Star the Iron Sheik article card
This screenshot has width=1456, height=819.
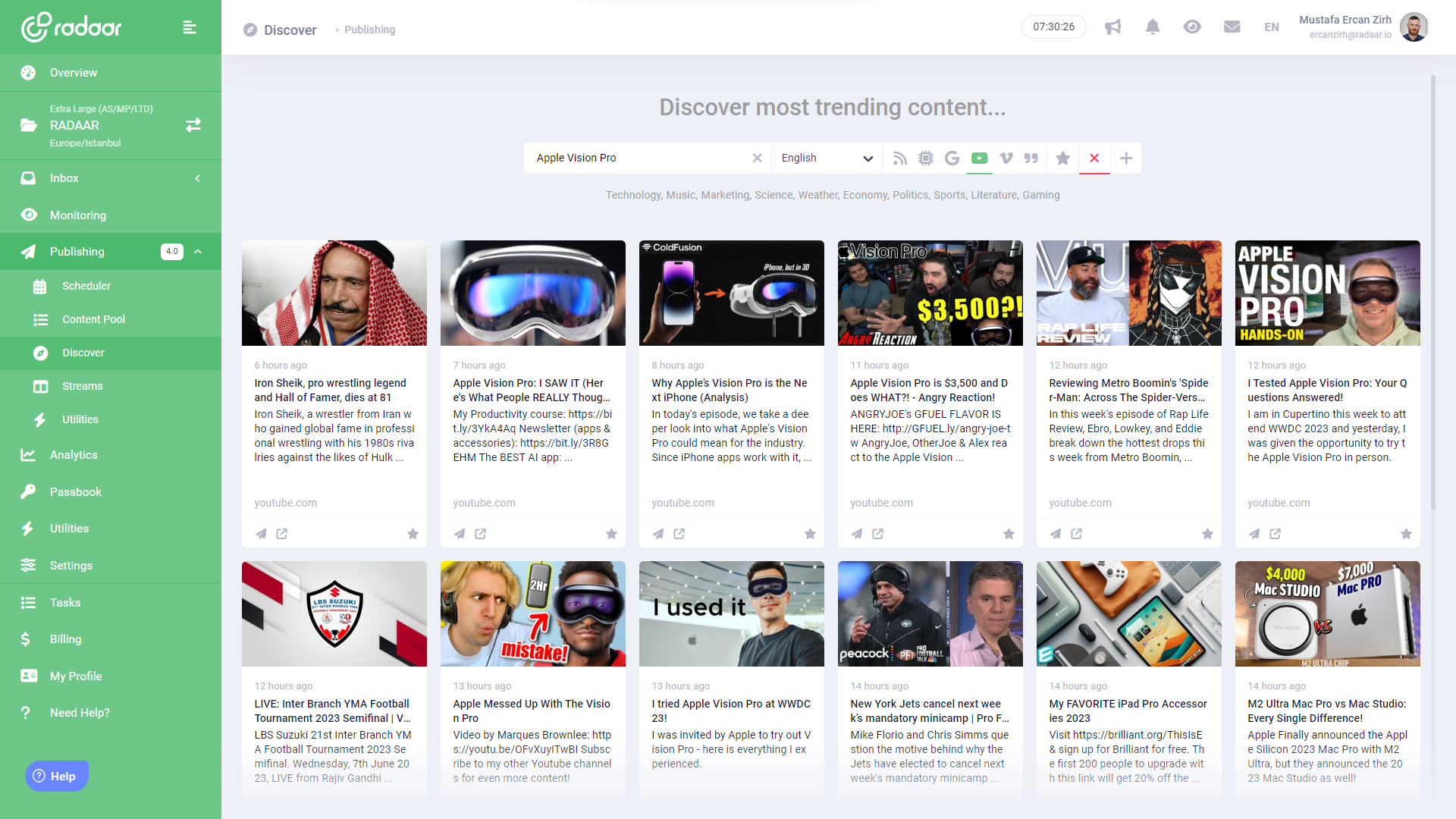pyautogui.click(x=413, y=534)
